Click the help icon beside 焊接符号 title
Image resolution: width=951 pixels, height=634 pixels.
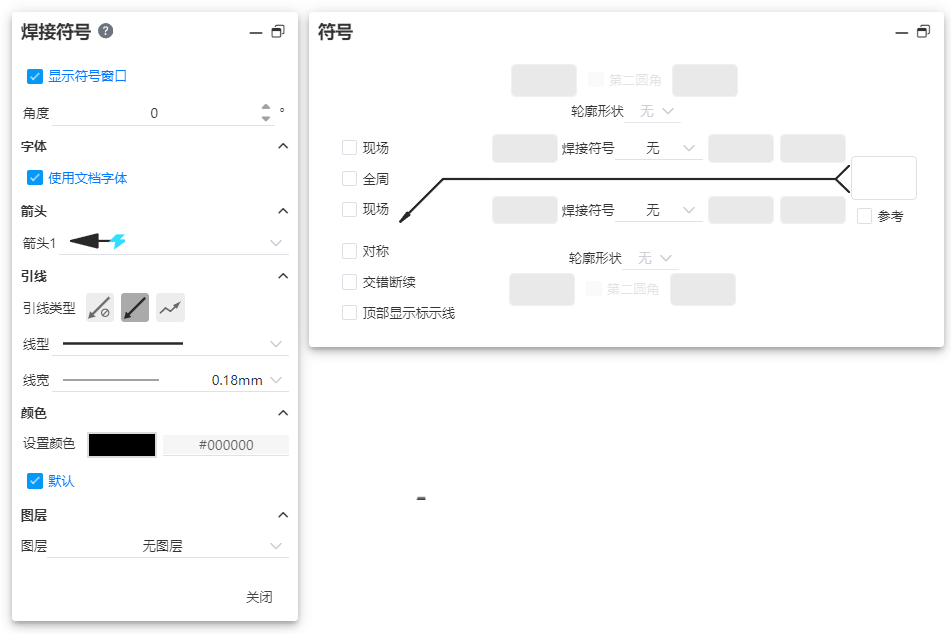pyautogui.click(x=106, y=31)
